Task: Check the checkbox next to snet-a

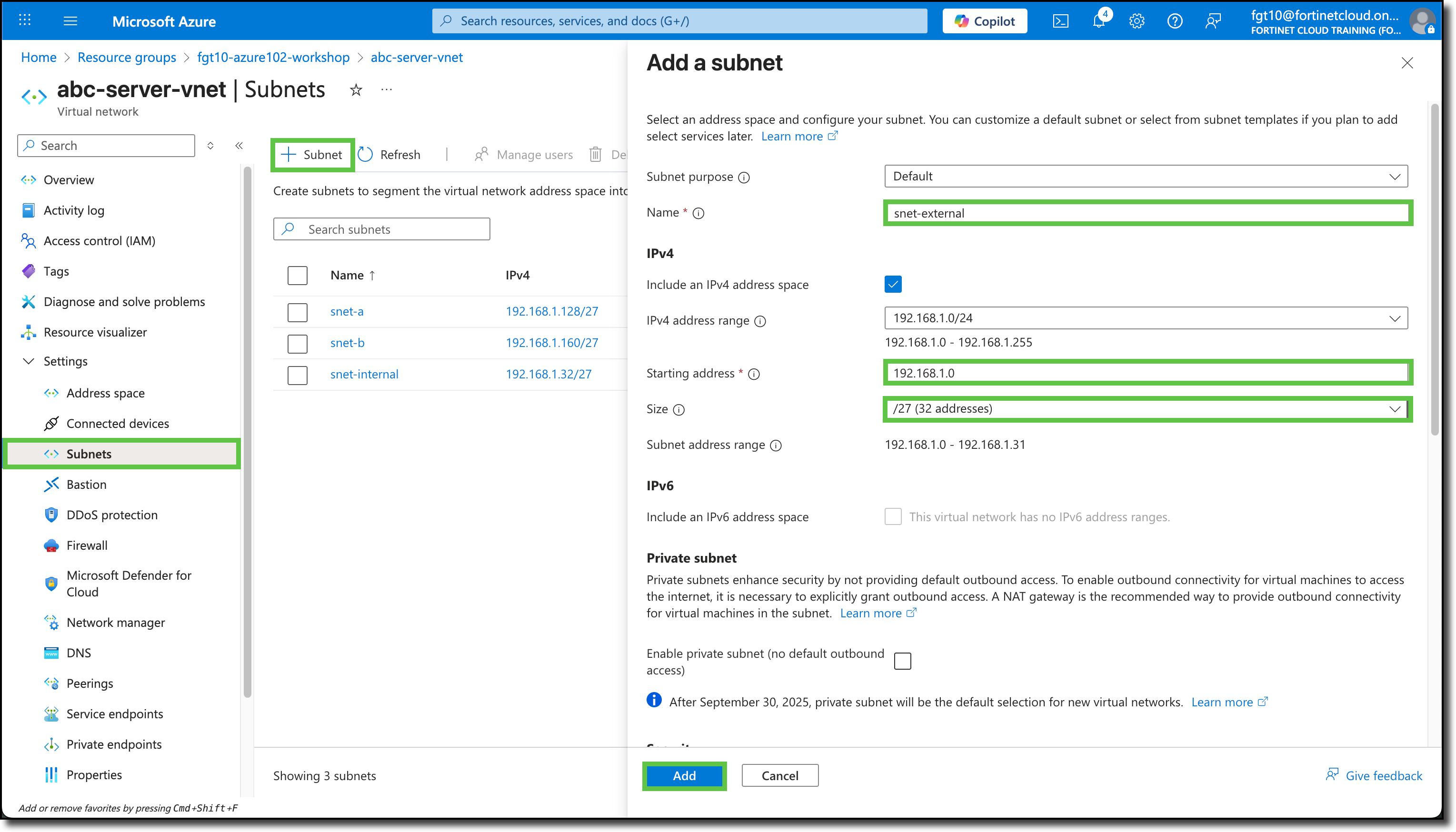Action: 297,311
